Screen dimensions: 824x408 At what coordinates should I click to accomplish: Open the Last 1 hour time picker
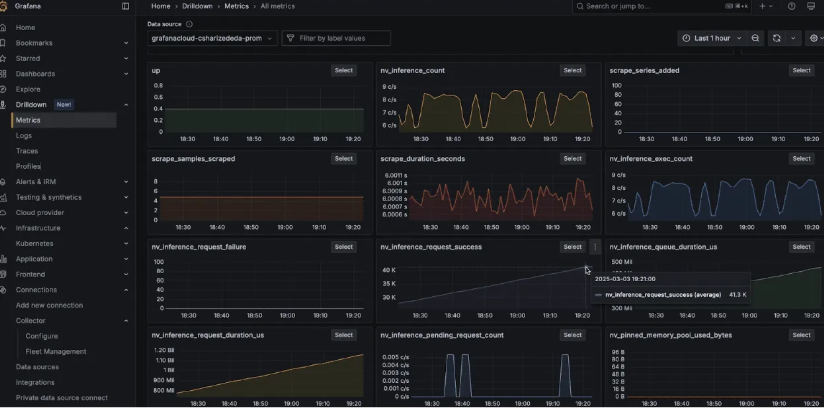711,38
